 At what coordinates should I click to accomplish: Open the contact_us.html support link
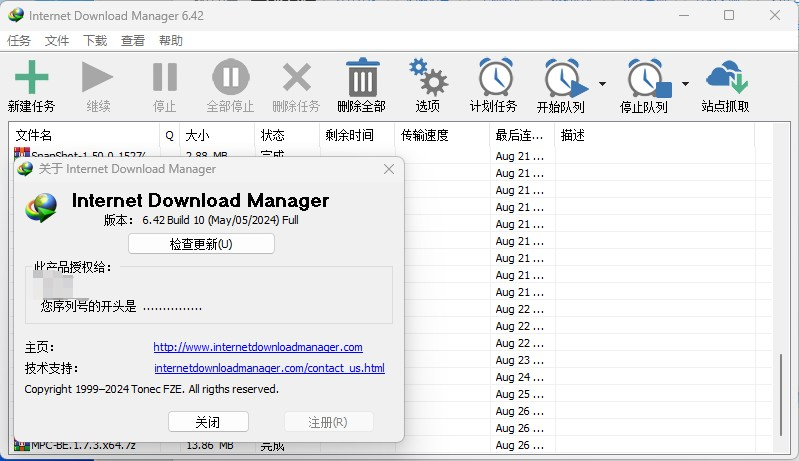pyautogui.click(x=269, y=368)
